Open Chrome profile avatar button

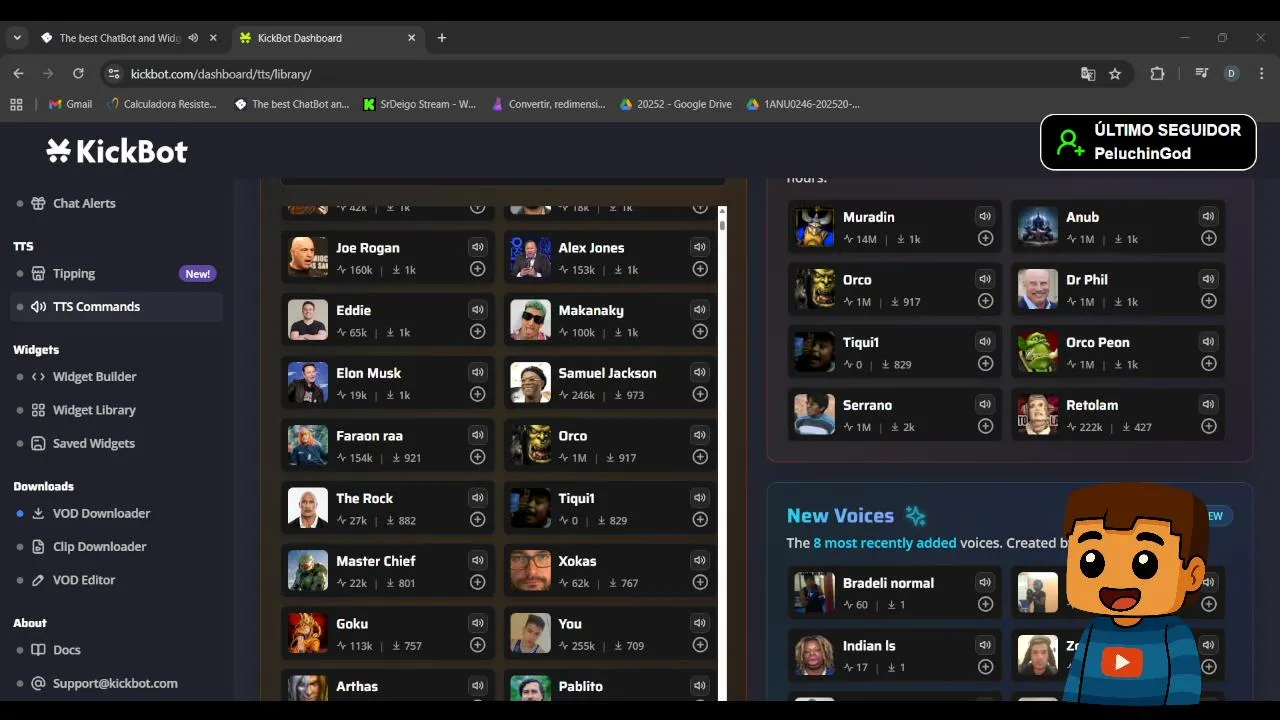point(1231,74)
